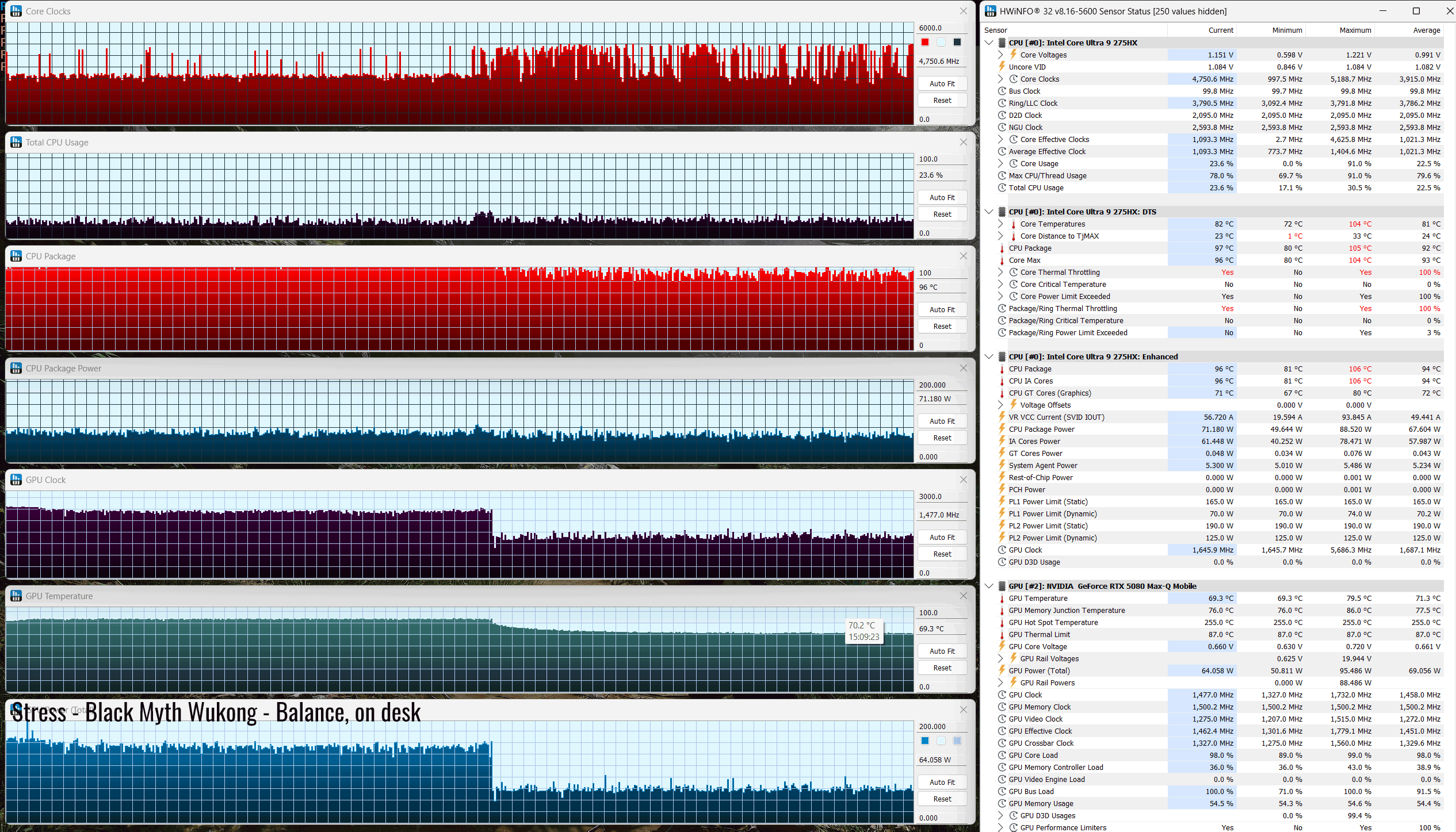
Task: Click the lightning icon beside CPU Package Power
Action: [1002, 429]
